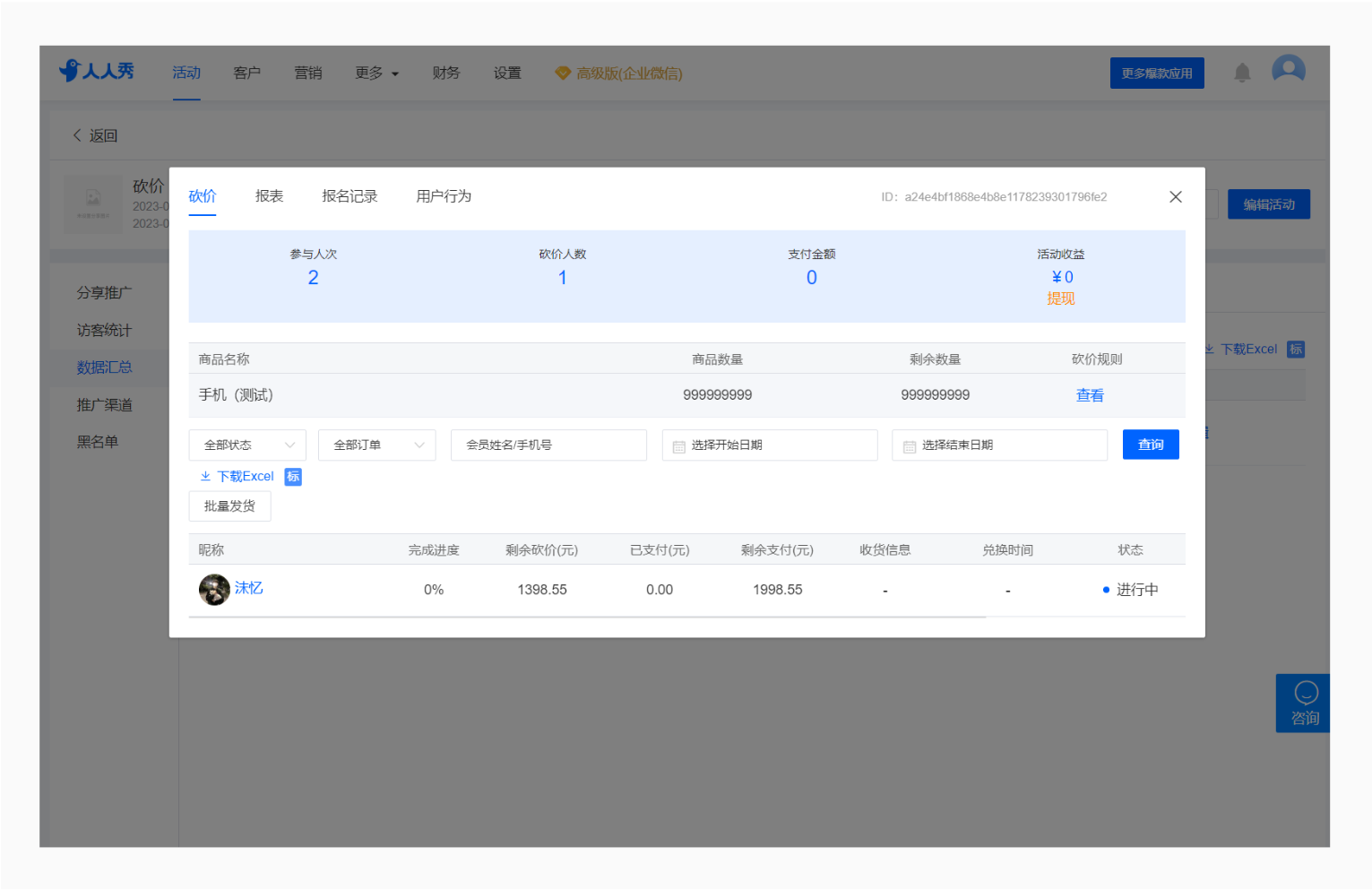Switch to the 报表 tab
This screenshot has width=1372, height=890.
pyautogui.click(x=269, y=196)
